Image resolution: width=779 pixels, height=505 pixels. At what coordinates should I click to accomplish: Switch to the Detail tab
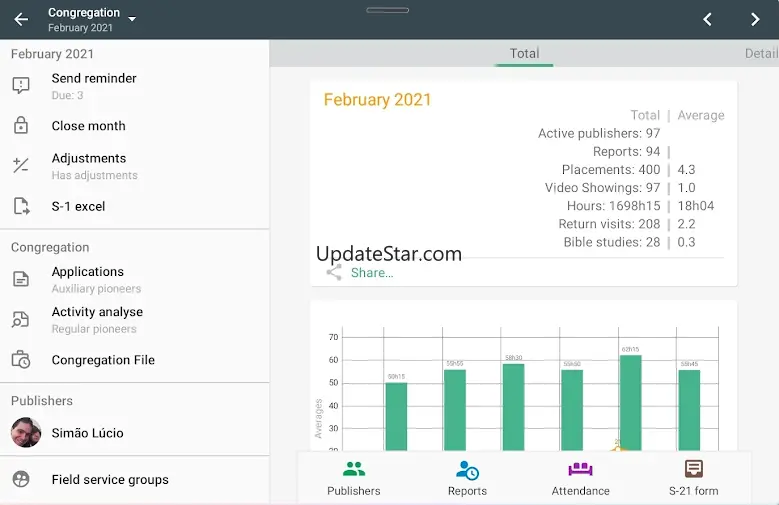click(x=761, y=53)
